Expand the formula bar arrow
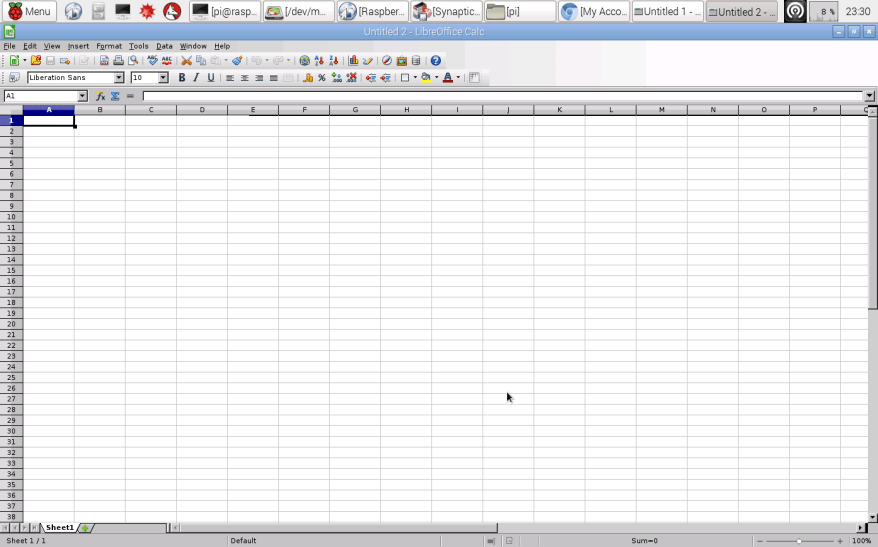 (870, 96)
